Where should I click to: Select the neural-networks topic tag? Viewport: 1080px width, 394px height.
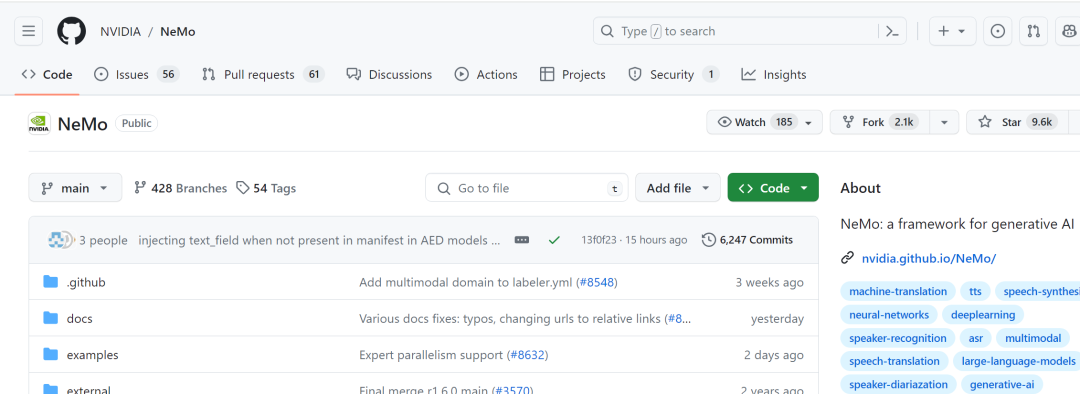click(889, 315)
